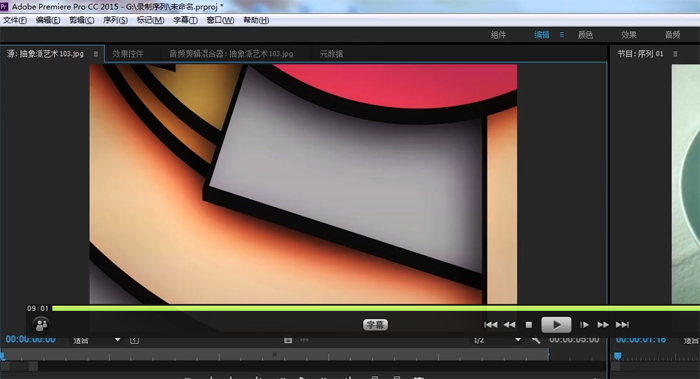The width and height of the screenshot is (700, 379).
Task: Open the 1/2 playback resolution dropdown
Action: pyautogui.click(x=497, y=340)
